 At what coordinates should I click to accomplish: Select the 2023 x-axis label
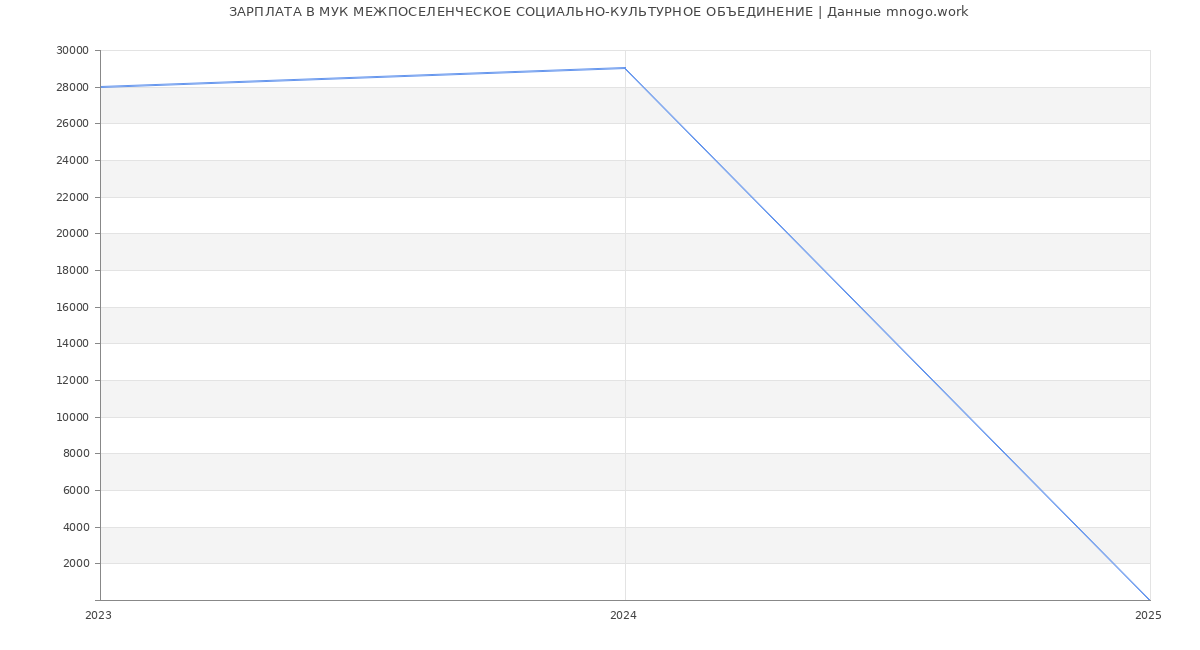point(98,616)
